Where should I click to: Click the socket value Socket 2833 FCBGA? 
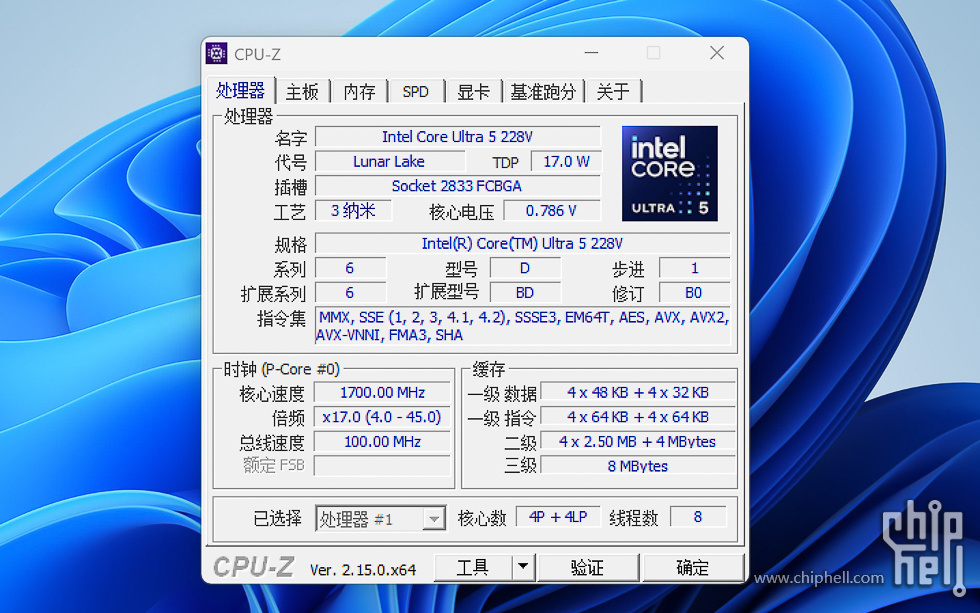pos(458,186)
